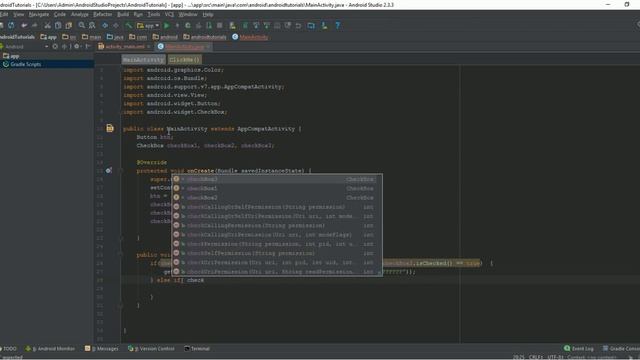This screenshot has height=360, width=640.
Task: Open the Navigate menu
Action: coord(39,14)
